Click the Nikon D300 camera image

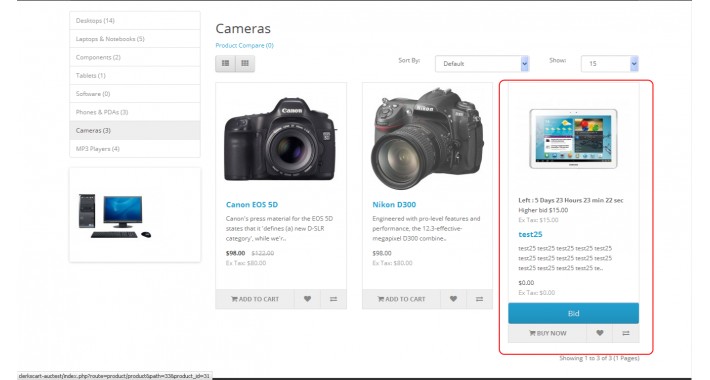click(x=427, y=139)
